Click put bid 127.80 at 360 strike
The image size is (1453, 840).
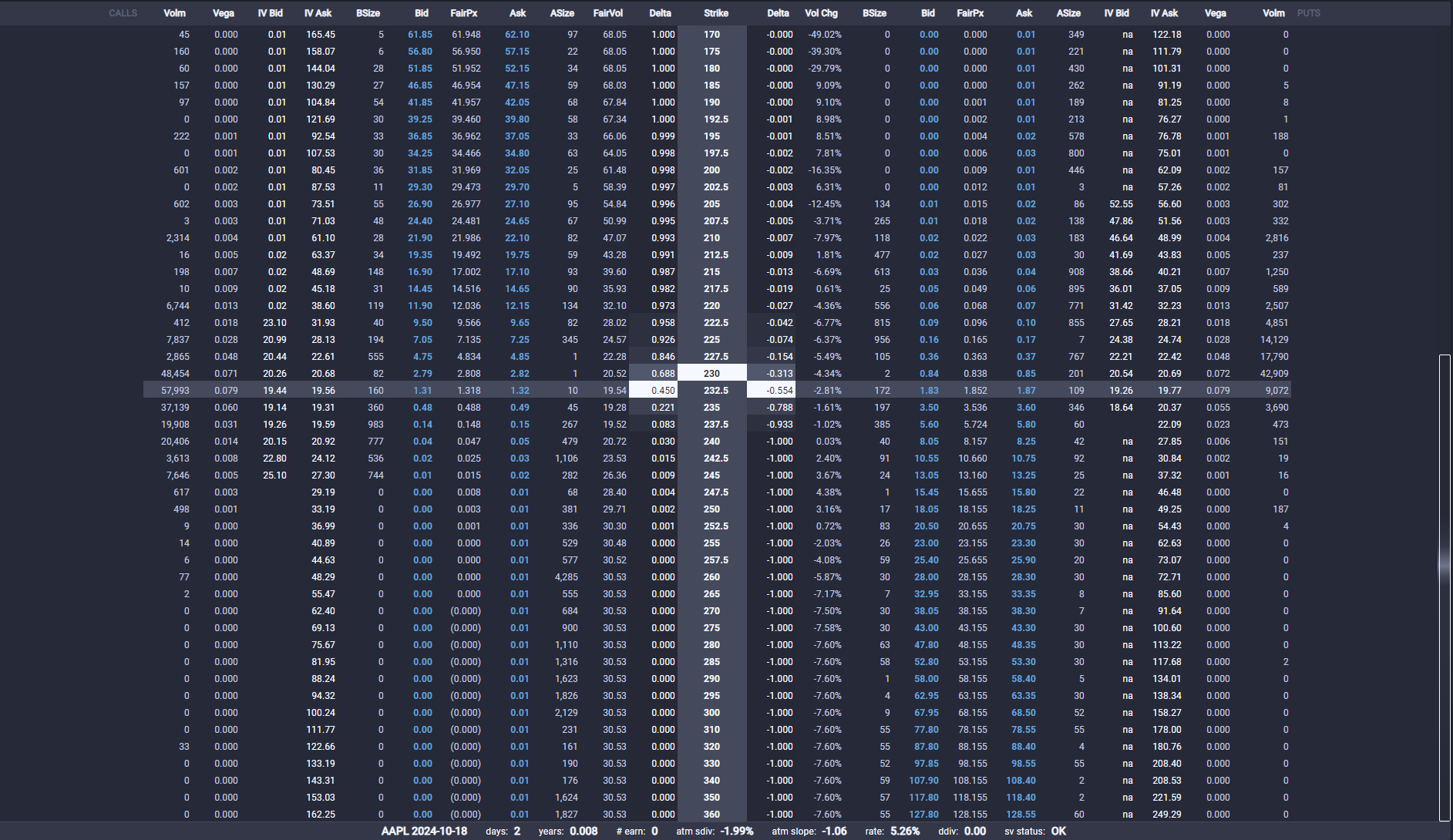point(924,815)
